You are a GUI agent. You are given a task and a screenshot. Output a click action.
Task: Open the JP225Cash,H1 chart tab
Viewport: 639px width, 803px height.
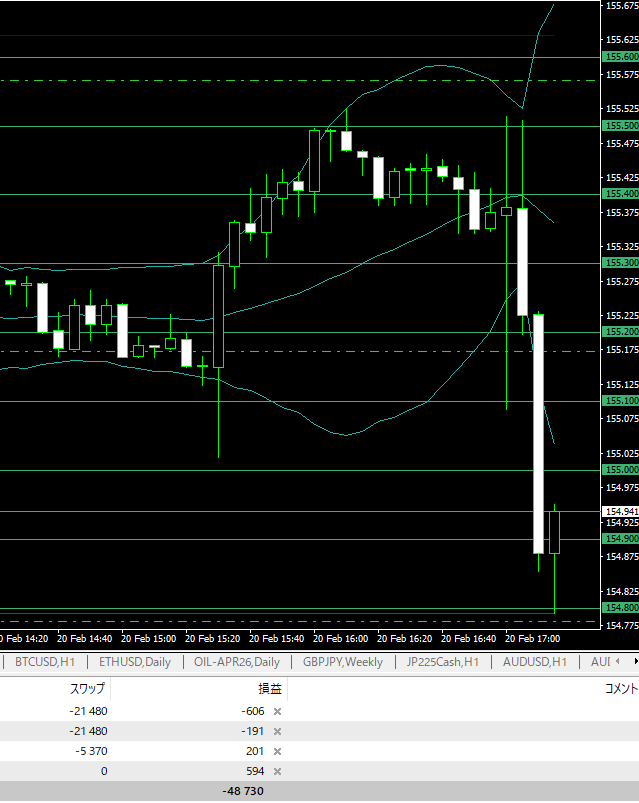(443, 662)
